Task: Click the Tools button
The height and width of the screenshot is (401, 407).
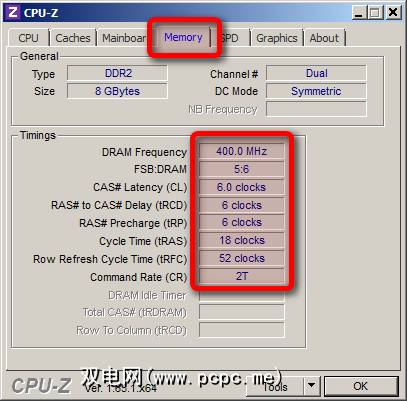Action: [275, 386]
